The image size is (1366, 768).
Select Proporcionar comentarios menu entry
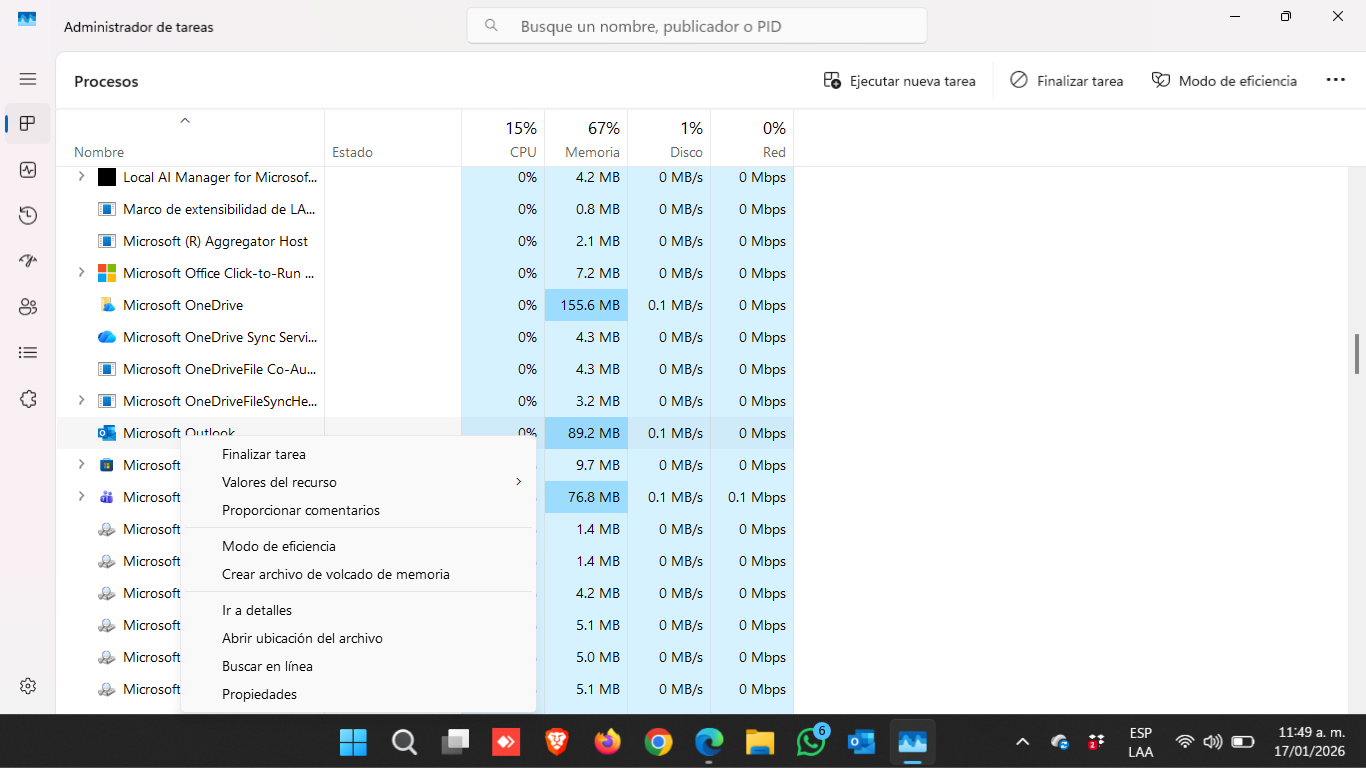(301, 510)
